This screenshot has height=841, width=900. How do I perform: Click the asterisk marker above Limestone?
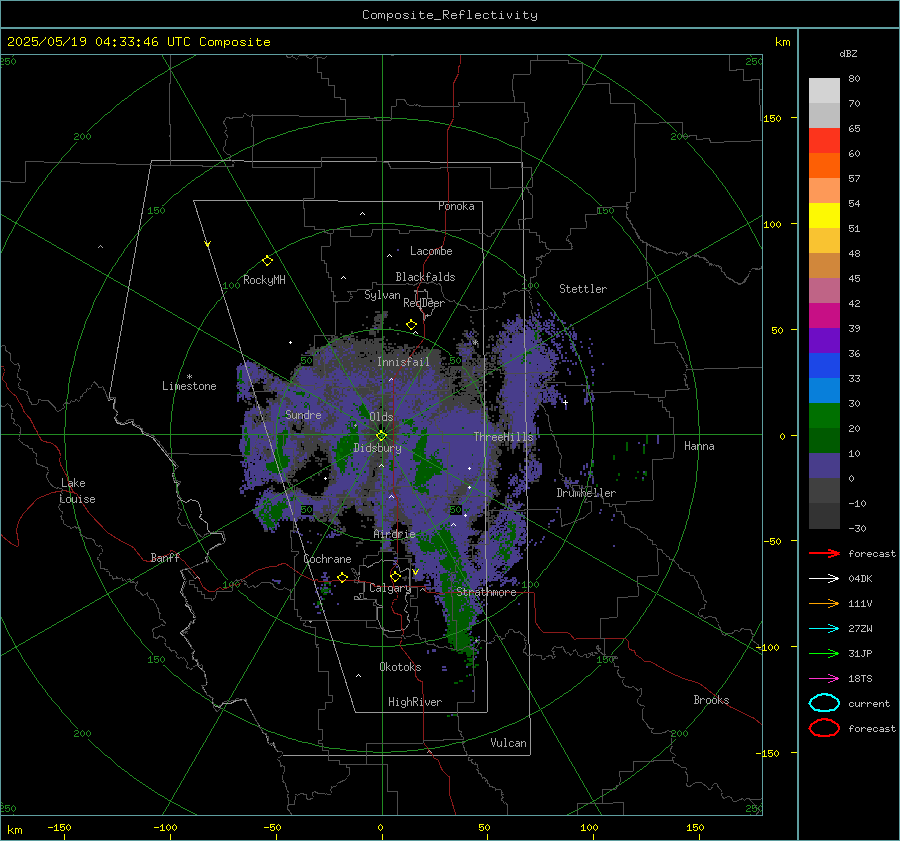coord(189,377)
